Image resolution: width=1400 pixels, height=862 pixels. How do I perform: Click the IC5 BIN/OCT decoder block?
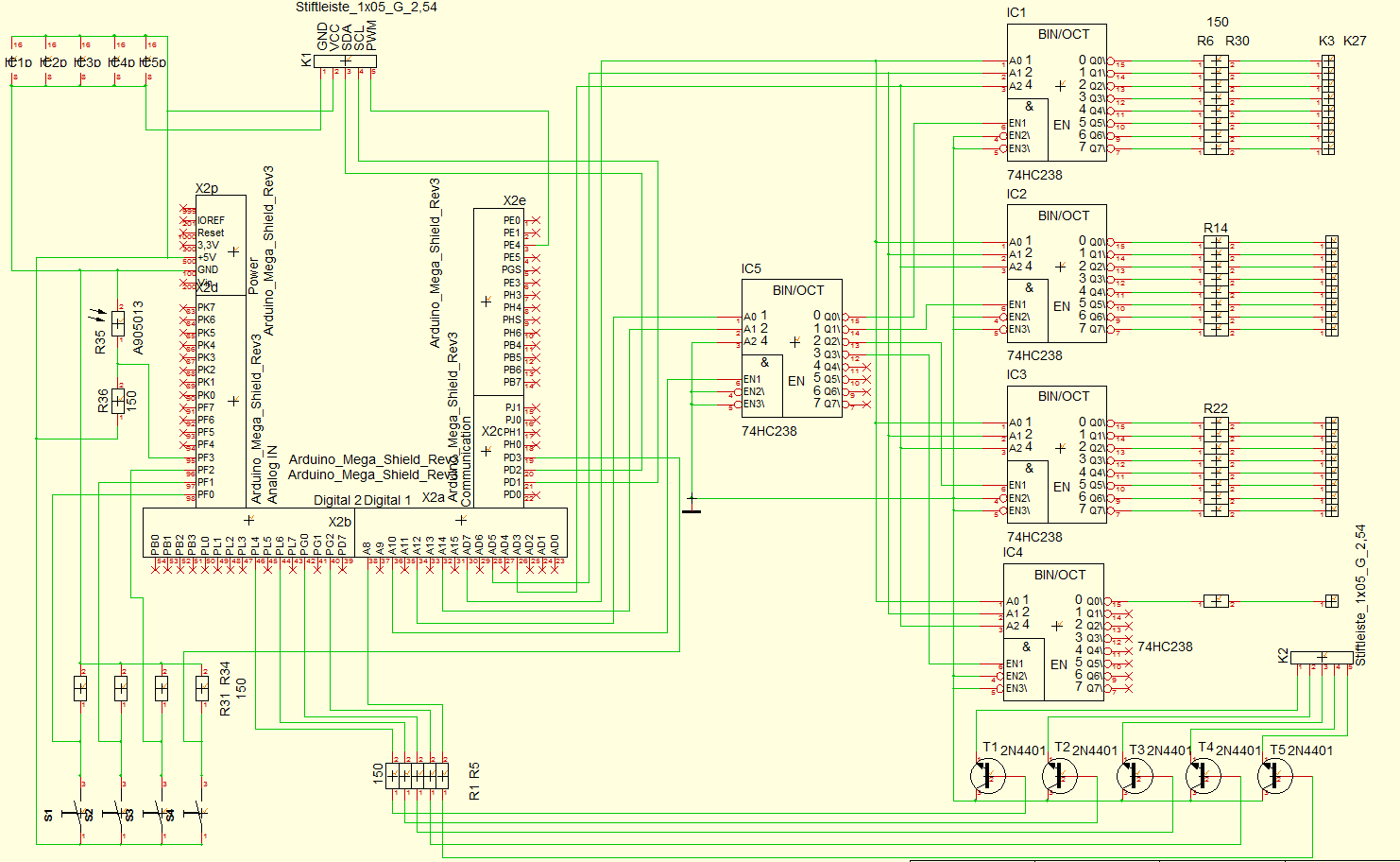click(792, 348)
